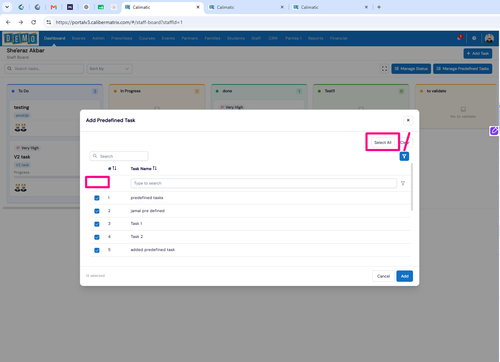Open the Financial menu
This screenshot has width=500, height=362.
339,38
